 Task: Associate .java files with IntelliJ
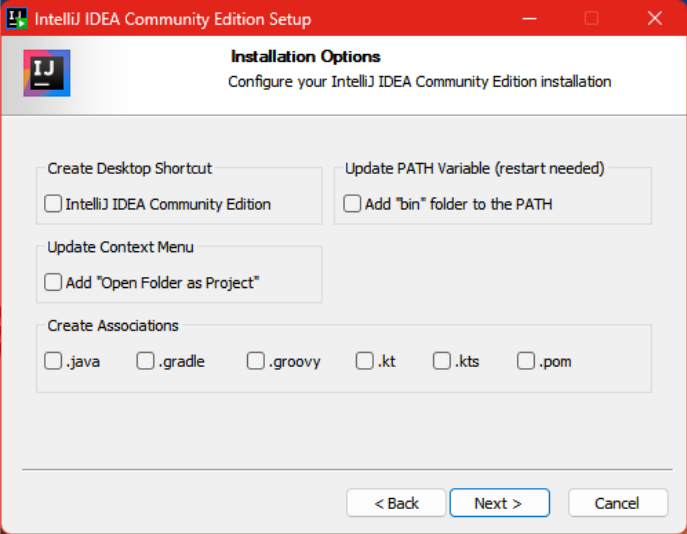[x=53, y=361]
